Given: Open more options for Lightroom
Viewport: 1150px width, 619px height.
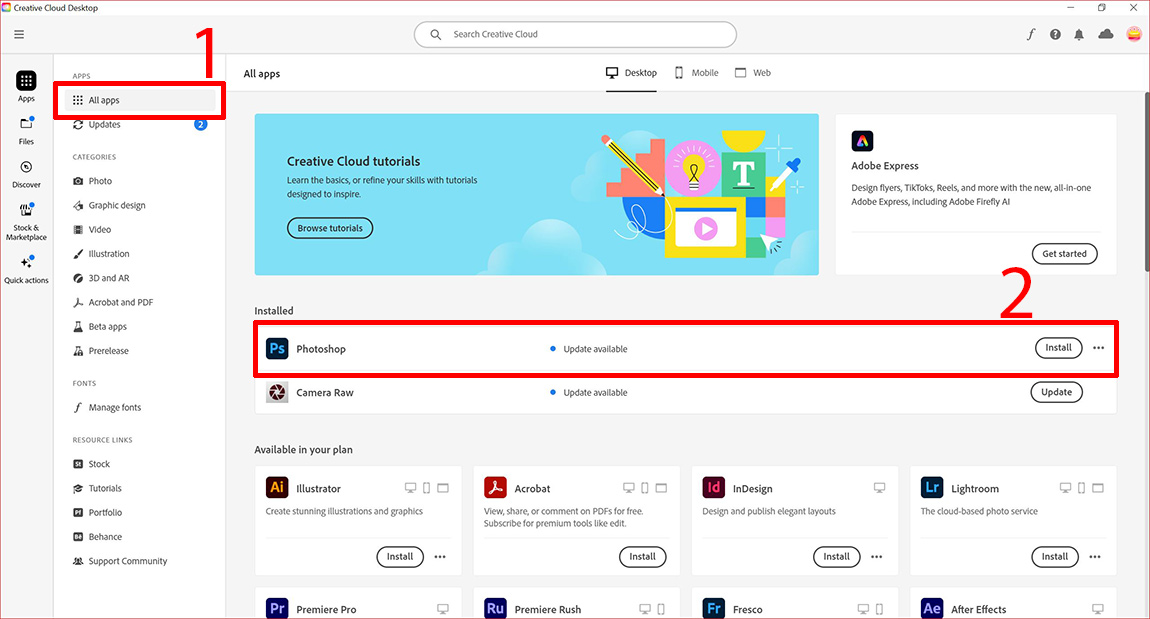Looking at the screenshot, I should (x=1095, y=557).
